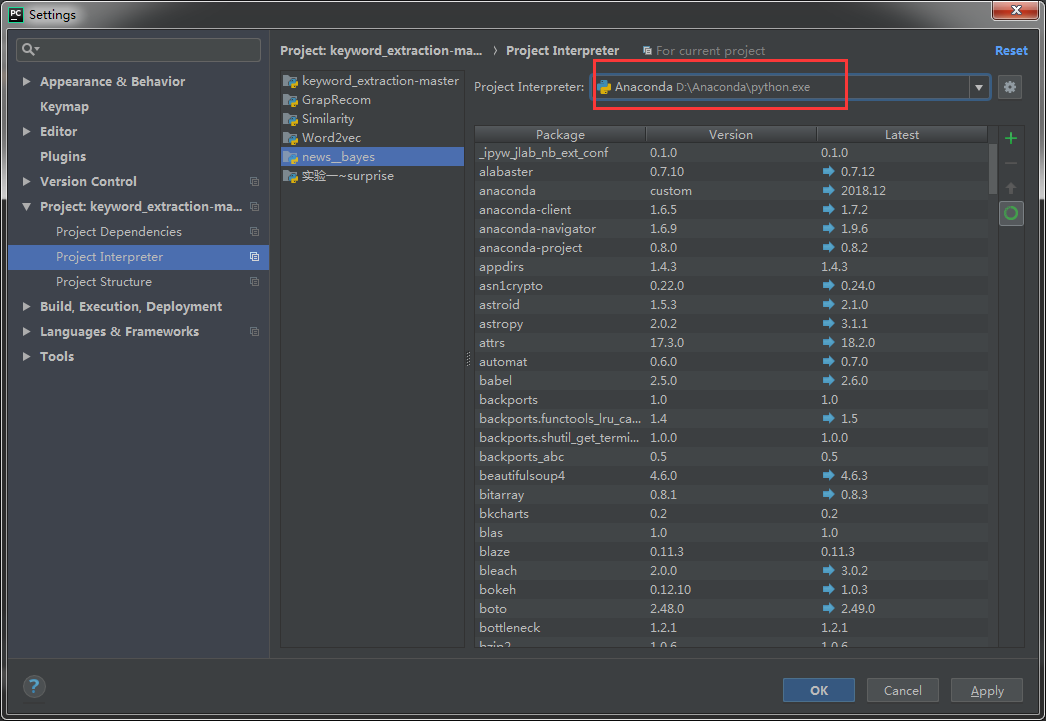Click the folder icon of GrapRecom
The height and width of the screenshot is (721, 1046).
pos(290,100)
